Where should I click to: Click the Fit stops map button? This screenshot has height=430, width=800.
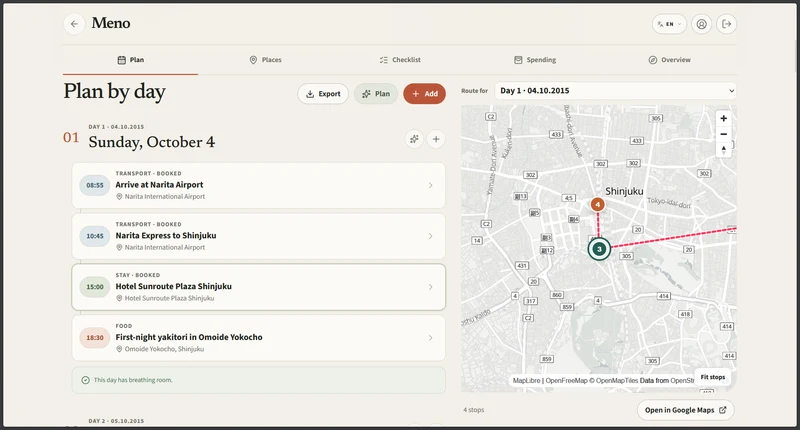click(712, 377)
